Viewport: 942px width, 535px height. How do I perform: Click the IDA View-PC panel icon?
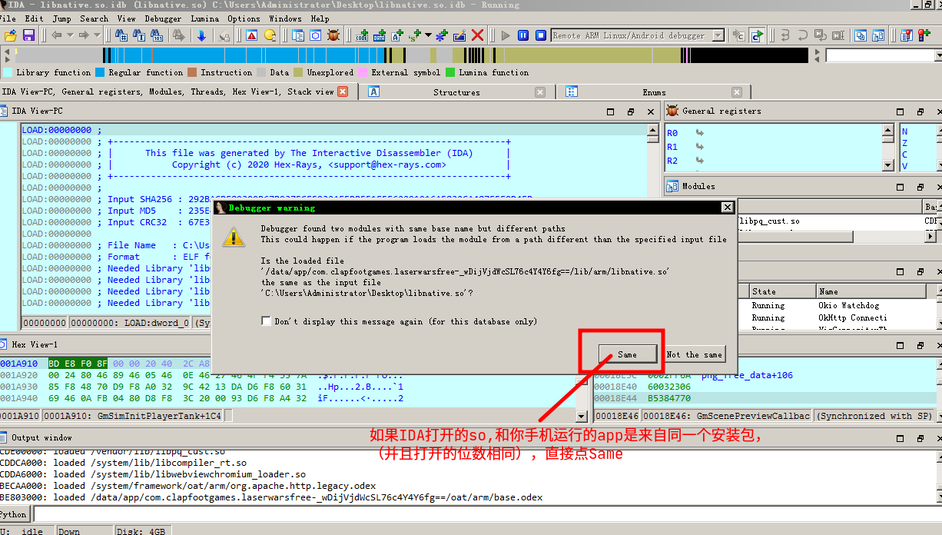click(4, 111)
